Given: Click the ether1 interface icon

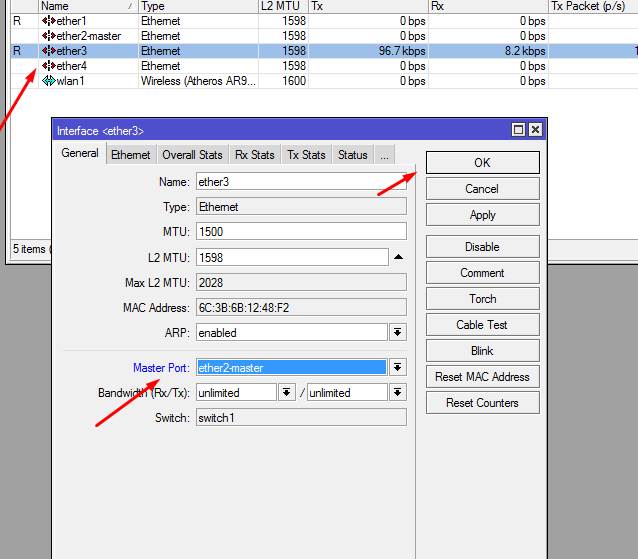Looking at the screenshot, I should coord(48,21).
